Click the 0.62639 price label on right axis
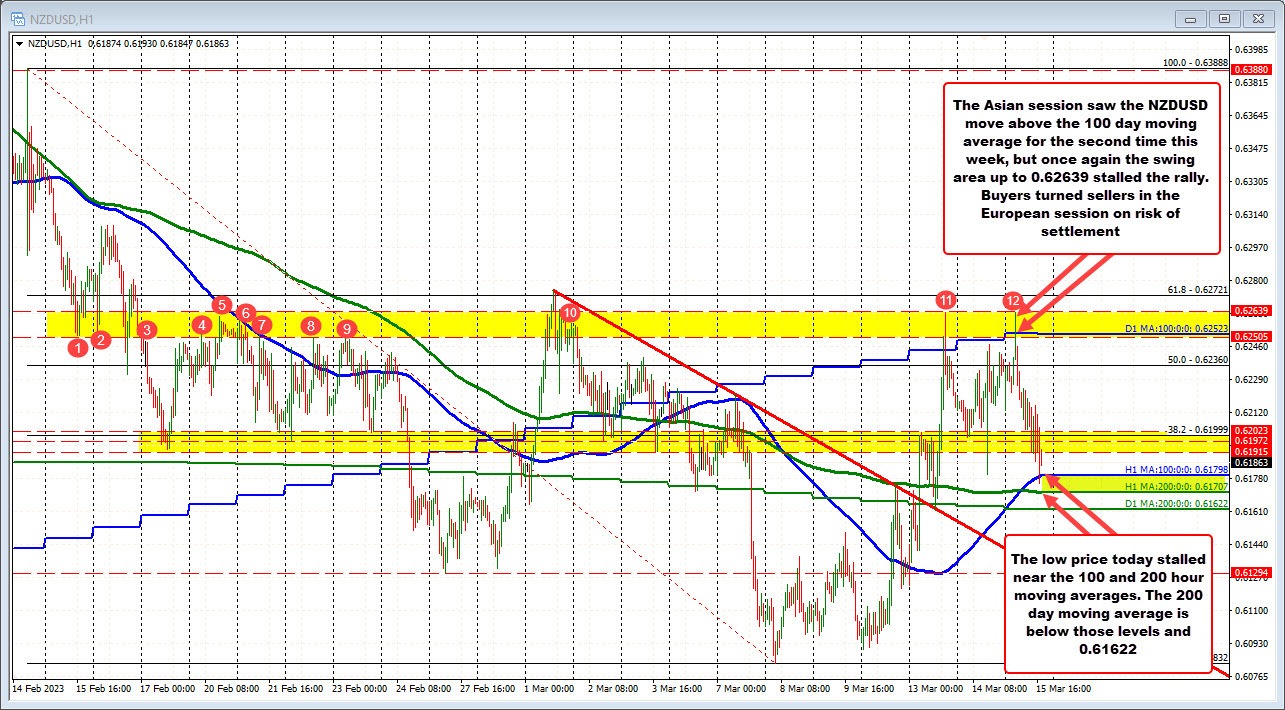1285x710 pixels. pos(1249,310)
